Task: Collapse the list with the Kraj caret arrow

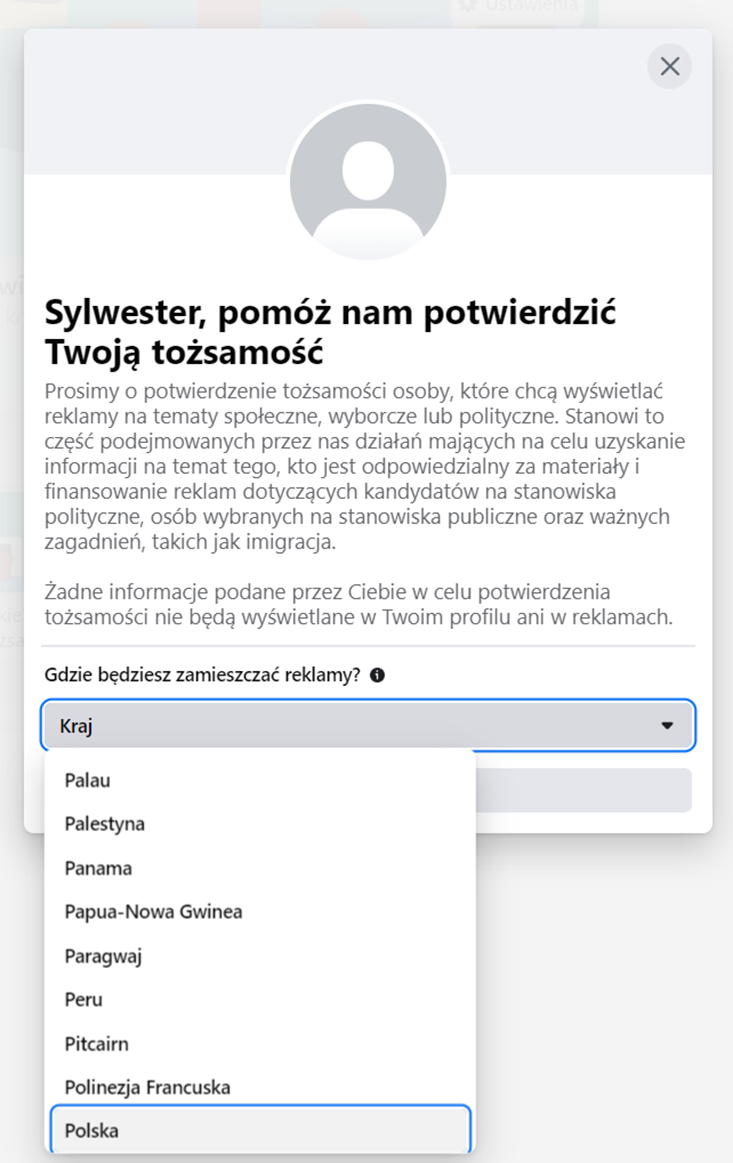Action: click(667, 726)
